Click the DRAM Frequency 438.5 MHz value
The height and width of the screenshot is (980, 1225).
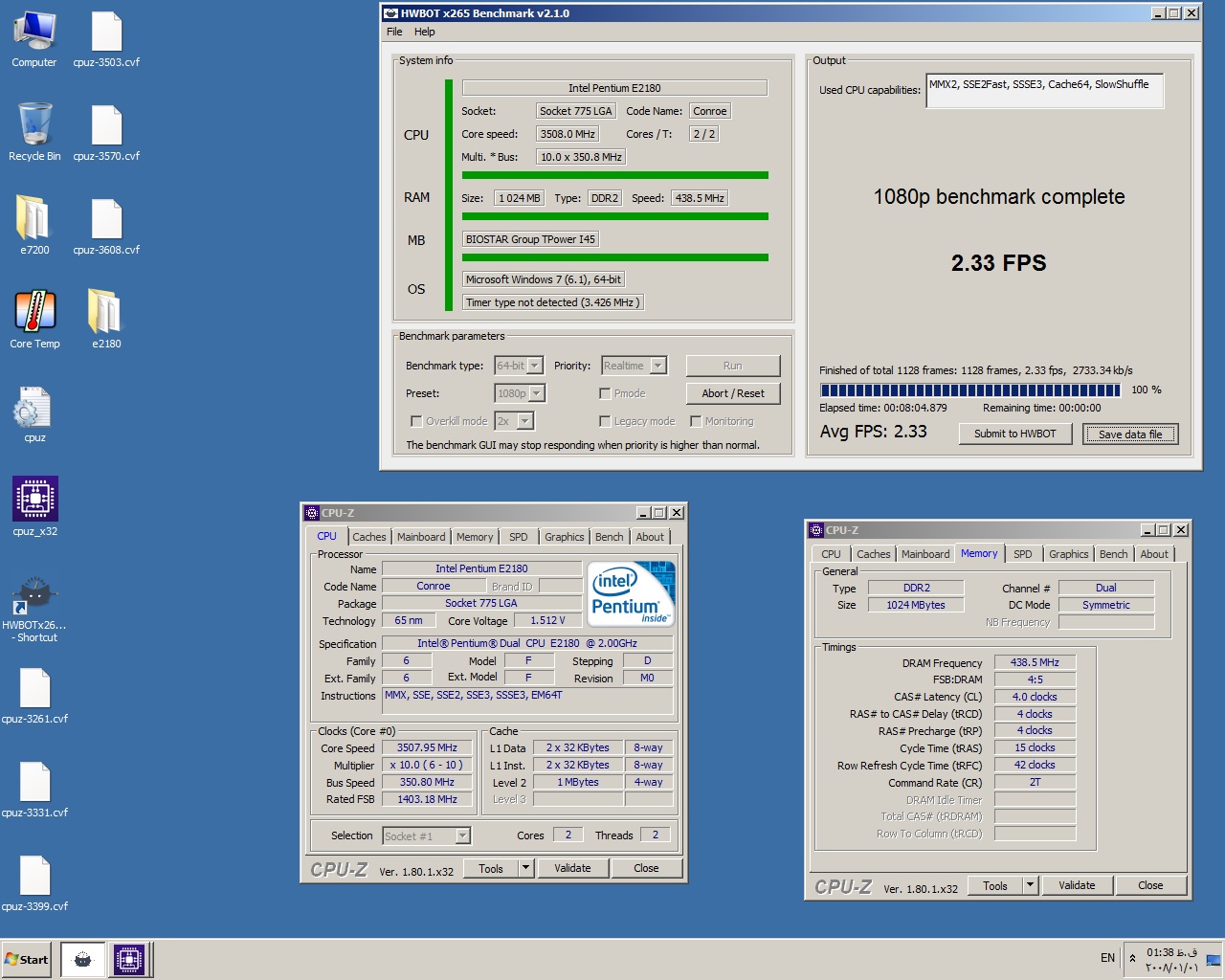point(1035,662)
